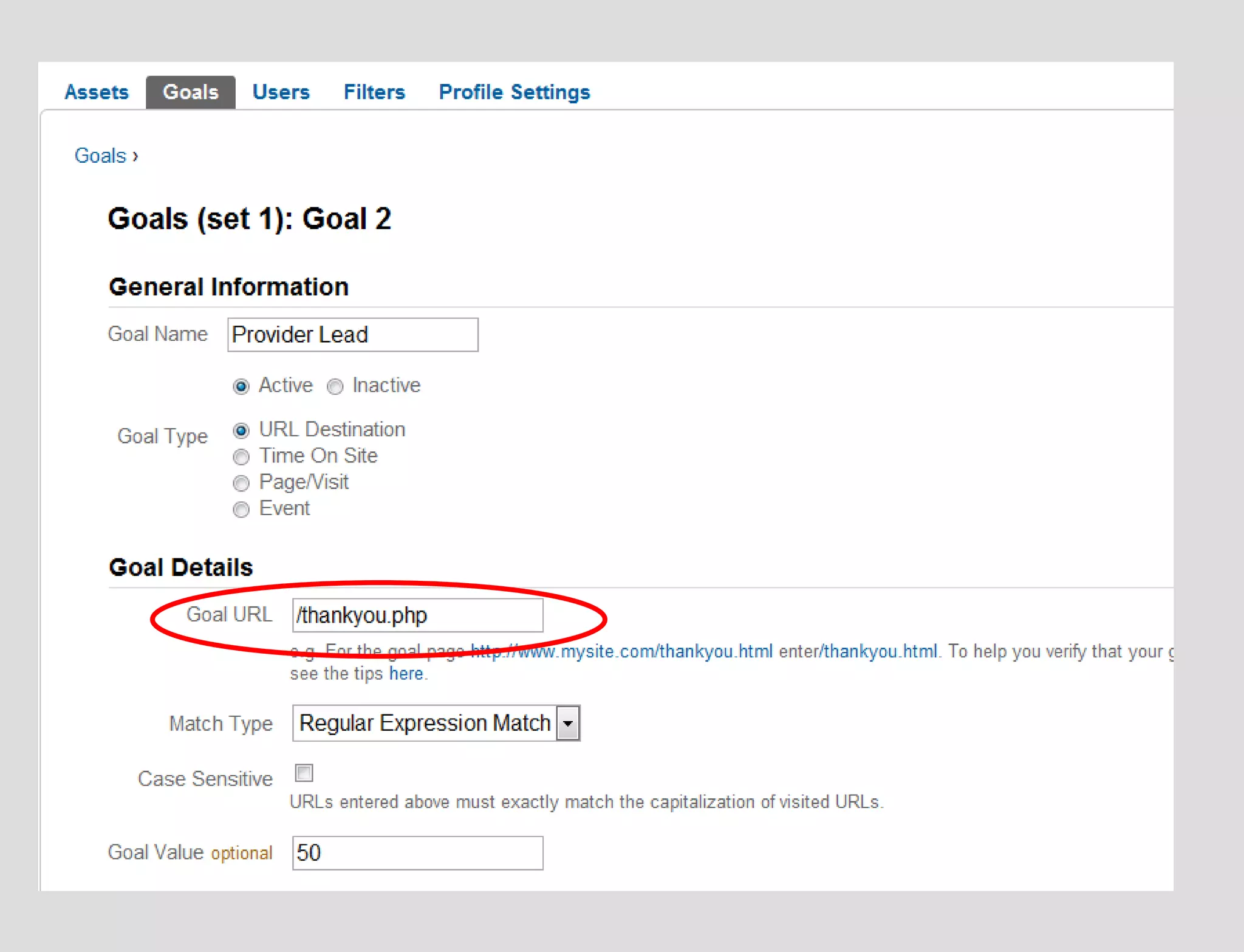
Task: Switch to the Users tab
Action: pyautogui.click(x=281, y=92)
